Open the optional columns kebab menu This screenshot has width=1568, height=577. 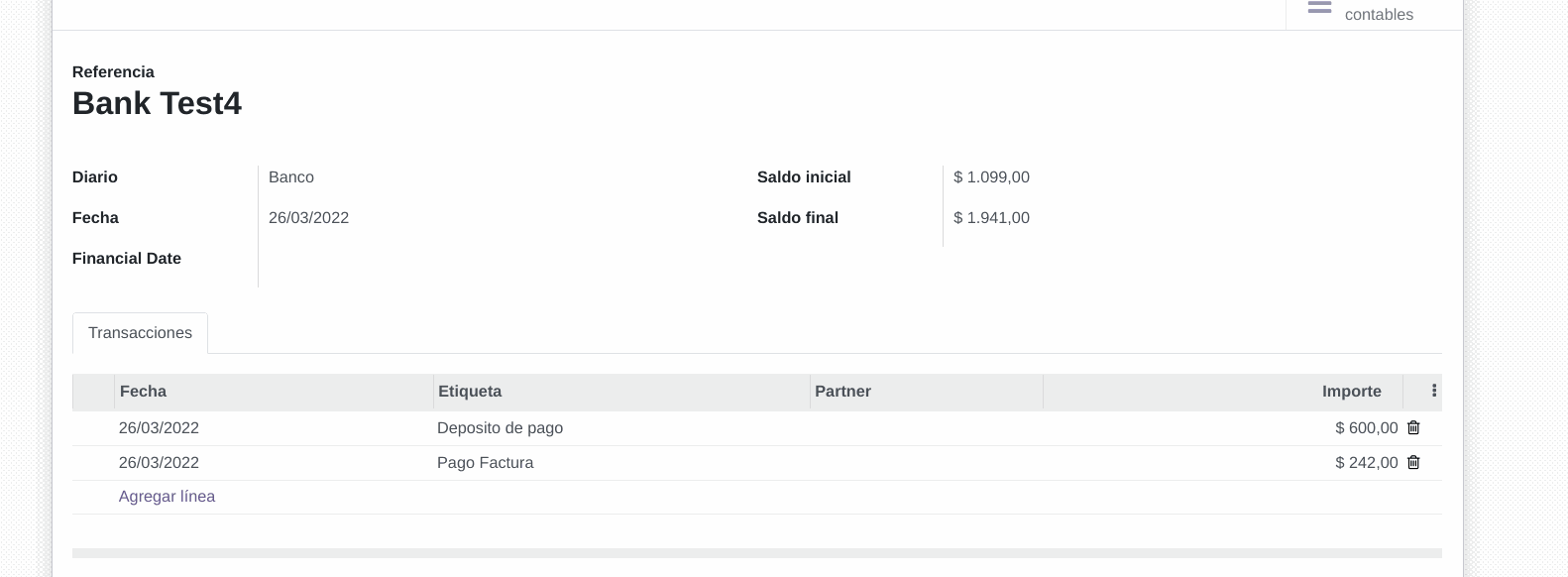tap(1433, 392)
